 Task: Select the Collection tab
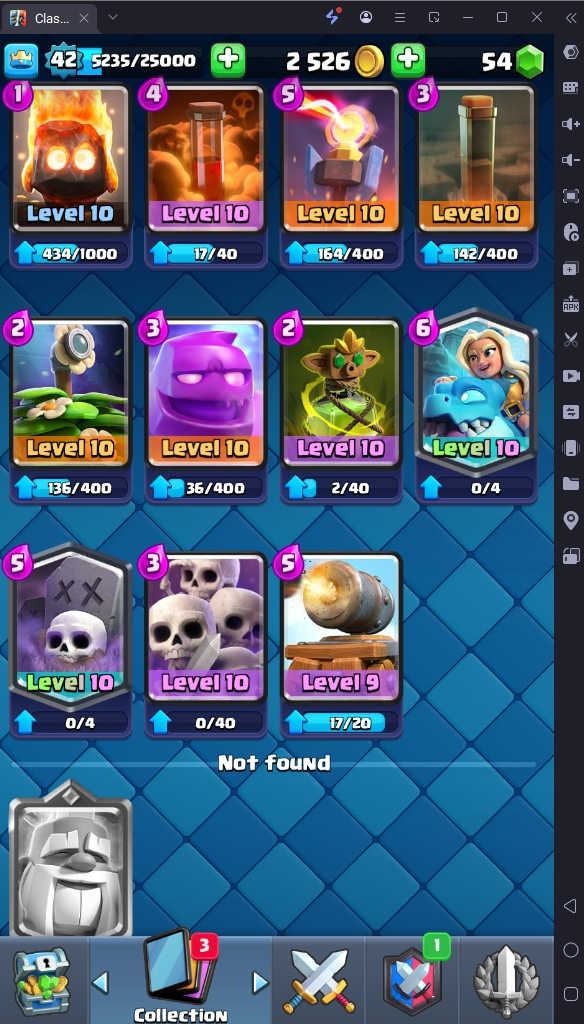coord(180,976)
